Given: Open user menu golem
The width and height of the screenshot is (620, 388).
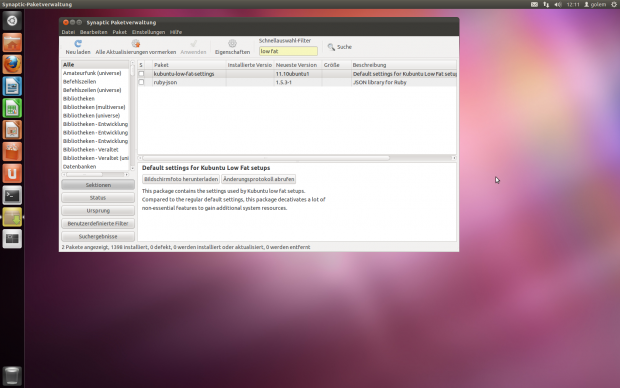Looking at the screenshot, I should (595, 4).
